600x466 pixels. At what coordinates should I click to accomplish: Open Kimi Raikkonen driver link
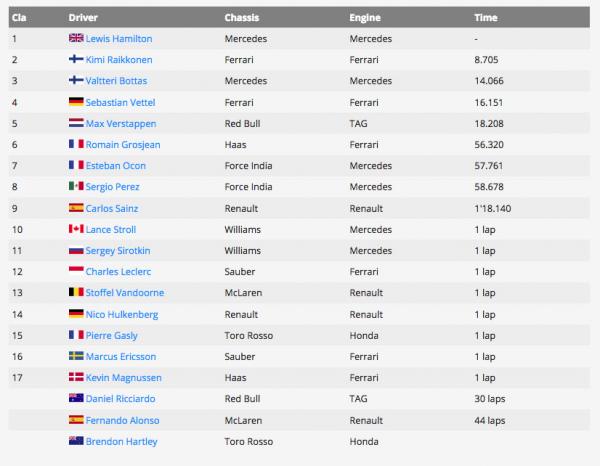[118, 60]
